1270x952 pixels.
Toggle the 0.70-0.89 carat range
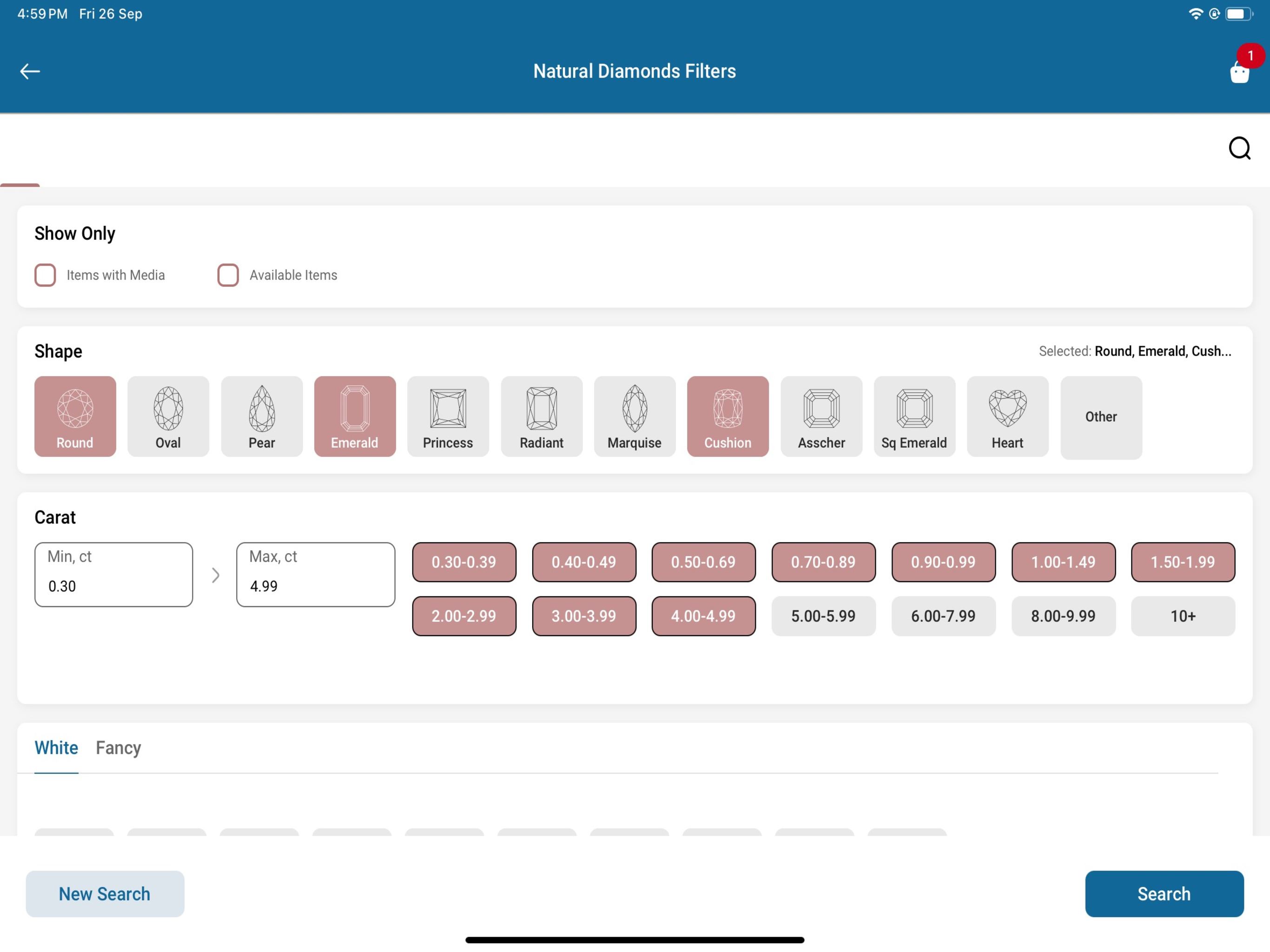[823, 562]
